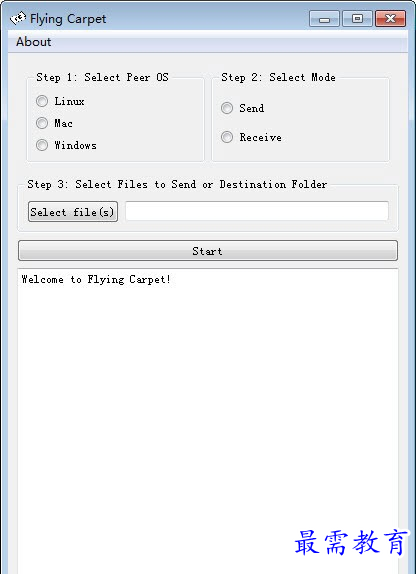Click the blue Chinese watermark text
Screen dimensions: 416x574
click(x=351, y=543)
